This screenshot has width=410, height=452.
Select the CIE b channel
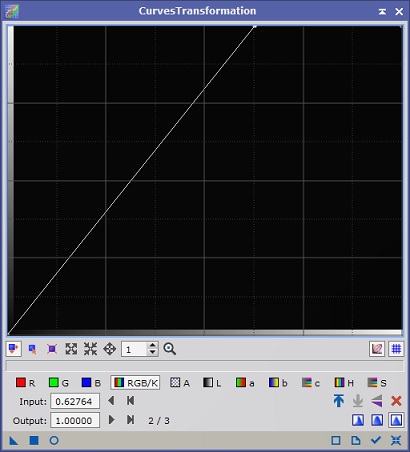[x=278, y=383]
